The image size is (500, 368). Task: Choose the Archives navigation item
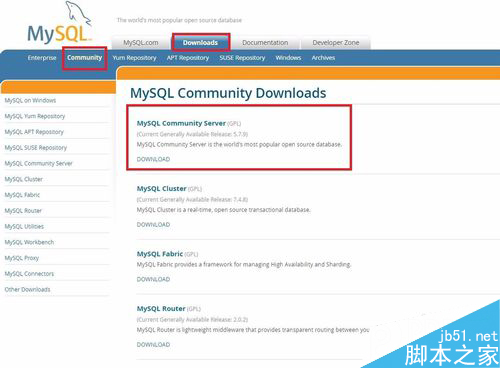pos(323,58)
